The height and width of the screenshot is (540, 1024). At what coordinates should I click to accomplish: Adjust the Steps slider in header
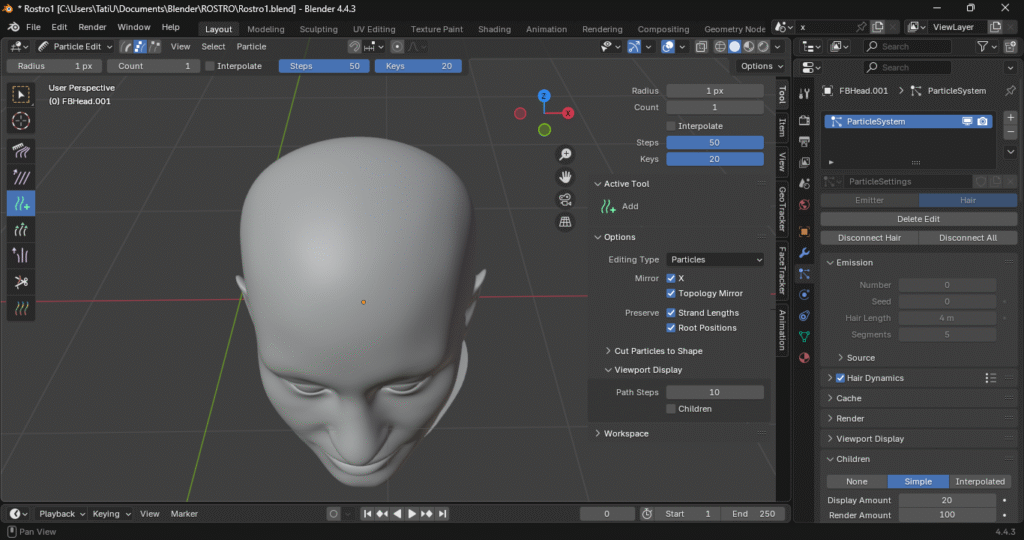tap(325, 66)
